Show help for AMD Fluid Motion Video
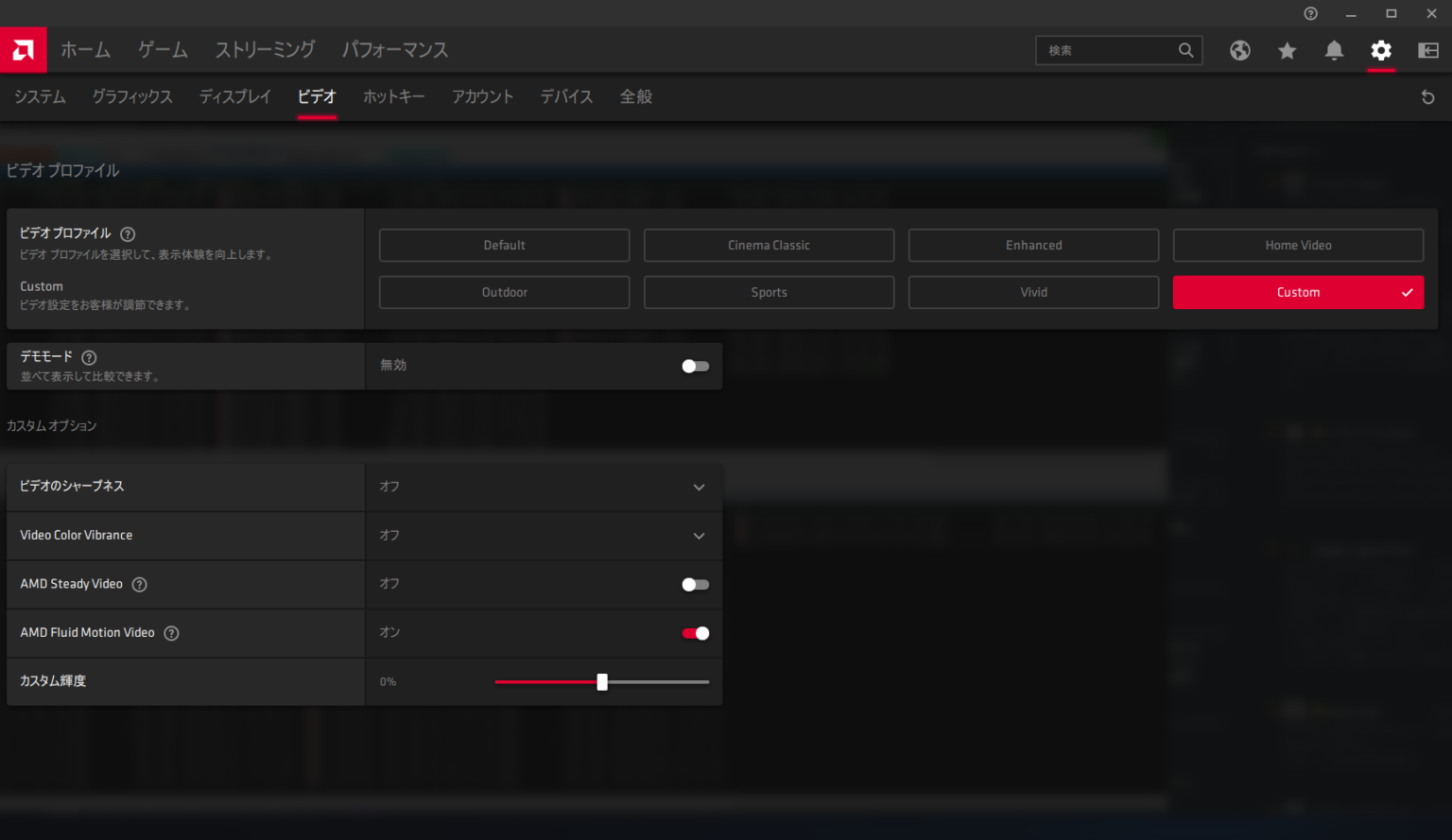The image size is (1452, 840). coord(171,633)
